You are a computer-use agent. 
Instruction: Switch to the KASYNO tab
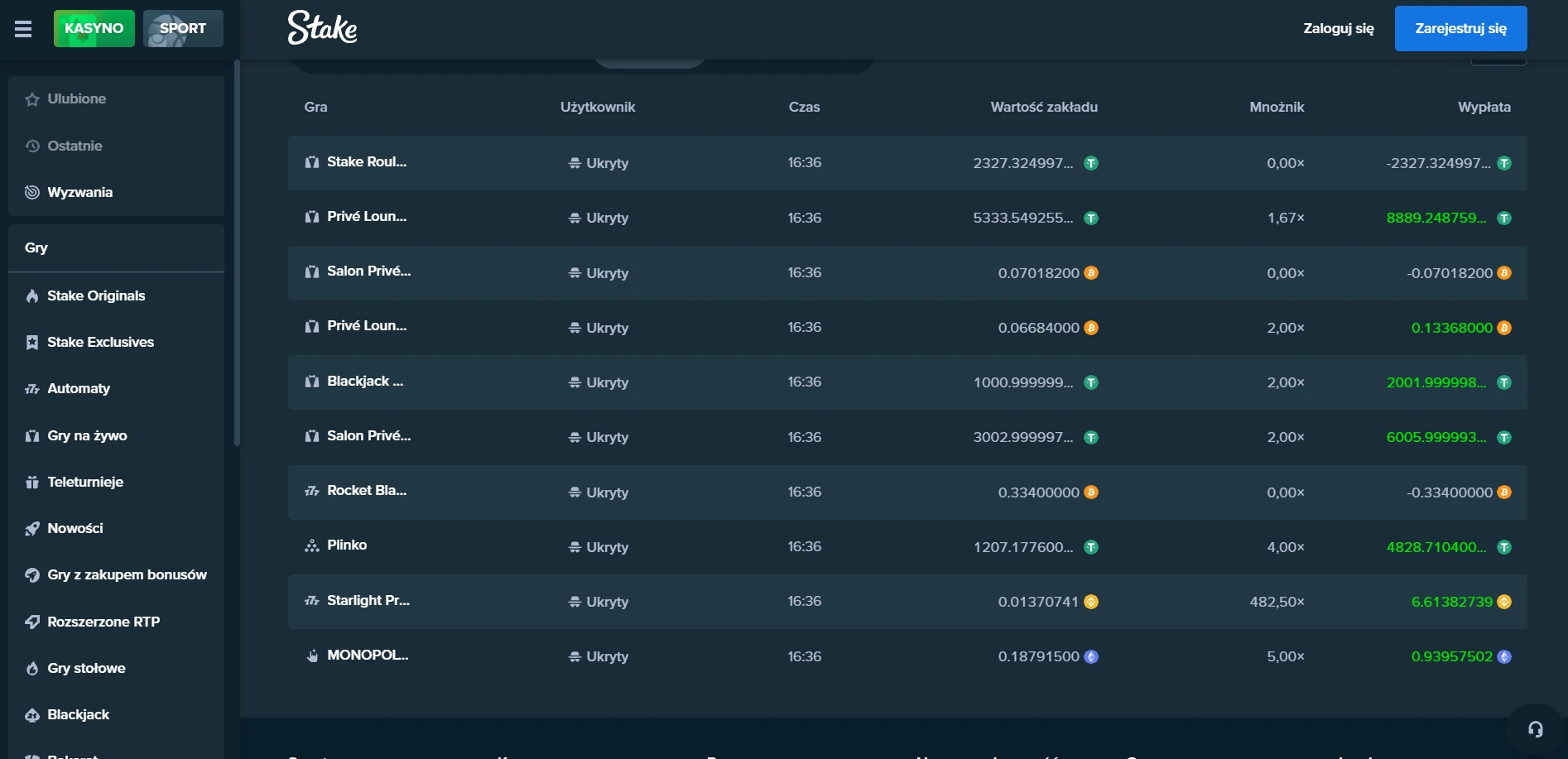[94, 28]
